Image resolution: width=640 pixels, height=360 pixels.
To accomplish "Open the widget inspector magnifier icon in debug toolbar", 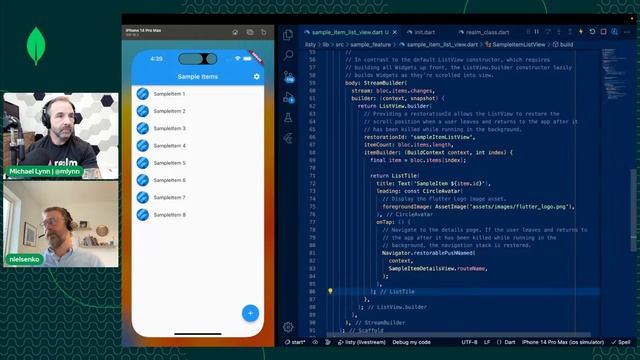I will (x=615, y=32).
